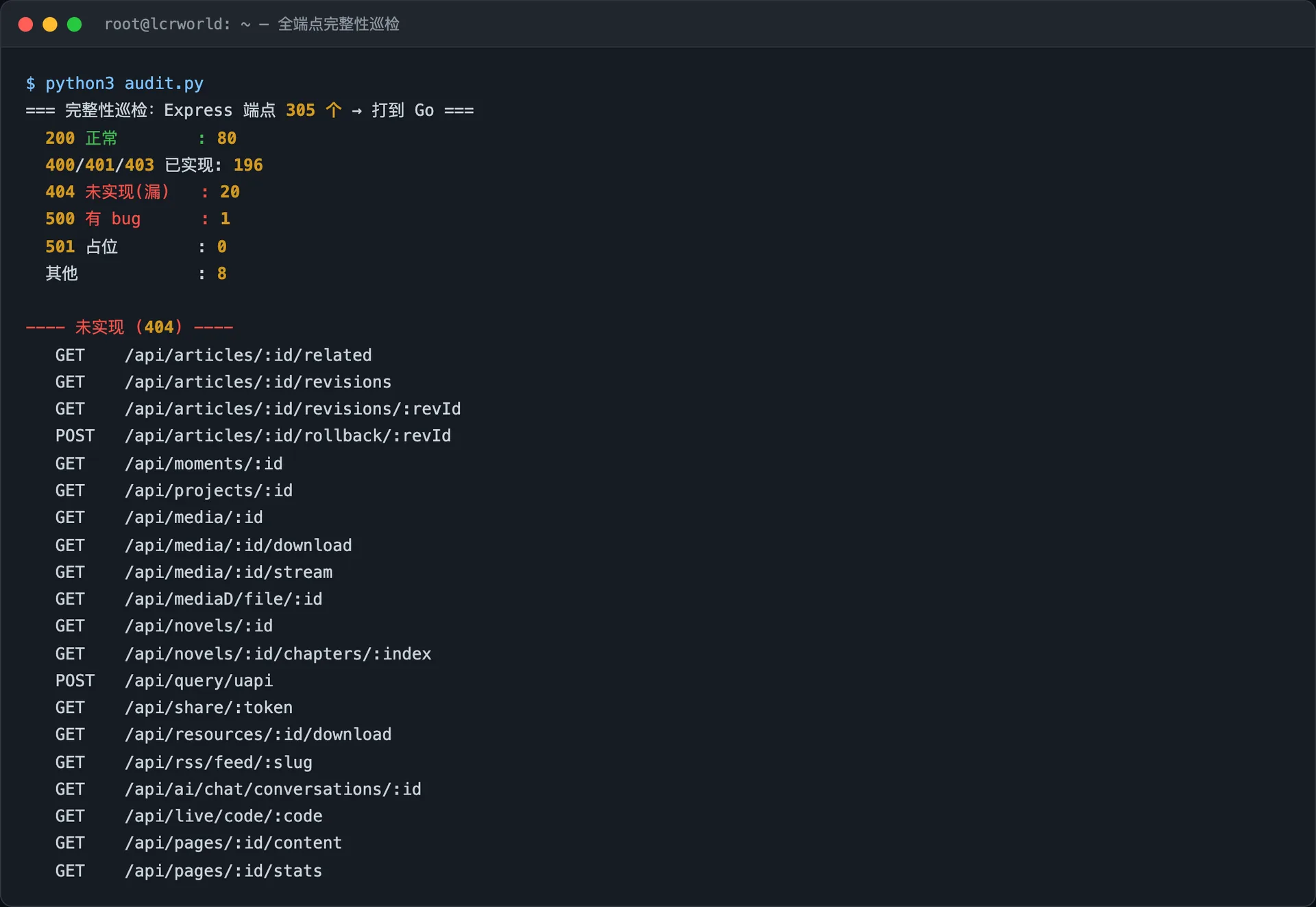Click the '500 有 bug' line
Screen dimensions: 1316x907
tap(138, 219)
